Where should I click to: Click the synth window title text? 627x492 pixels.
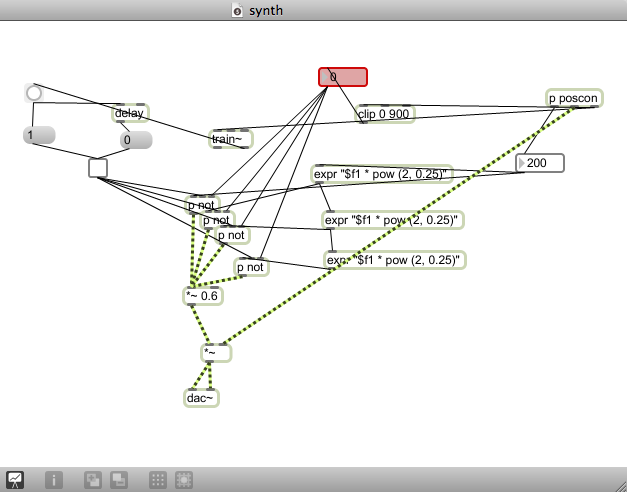pyautogui.click(x=266, y=10)
